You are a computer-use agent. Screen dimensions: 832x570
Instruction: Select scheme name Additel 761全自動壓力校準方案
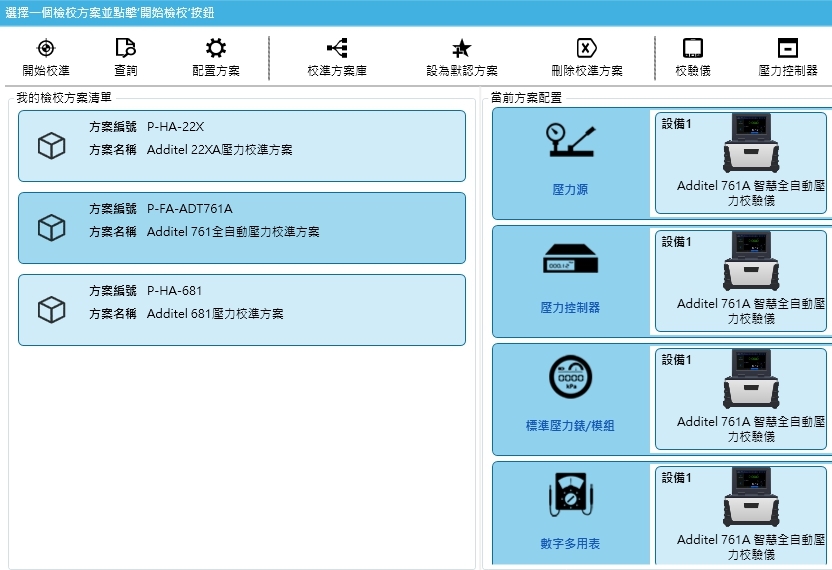[x=233, y=231]
